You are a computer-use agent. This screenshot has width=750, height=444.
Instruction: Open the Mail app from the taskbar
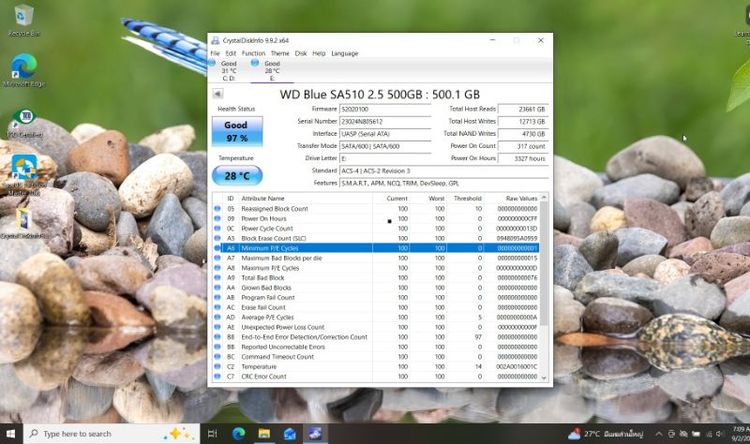click(289, 433)
